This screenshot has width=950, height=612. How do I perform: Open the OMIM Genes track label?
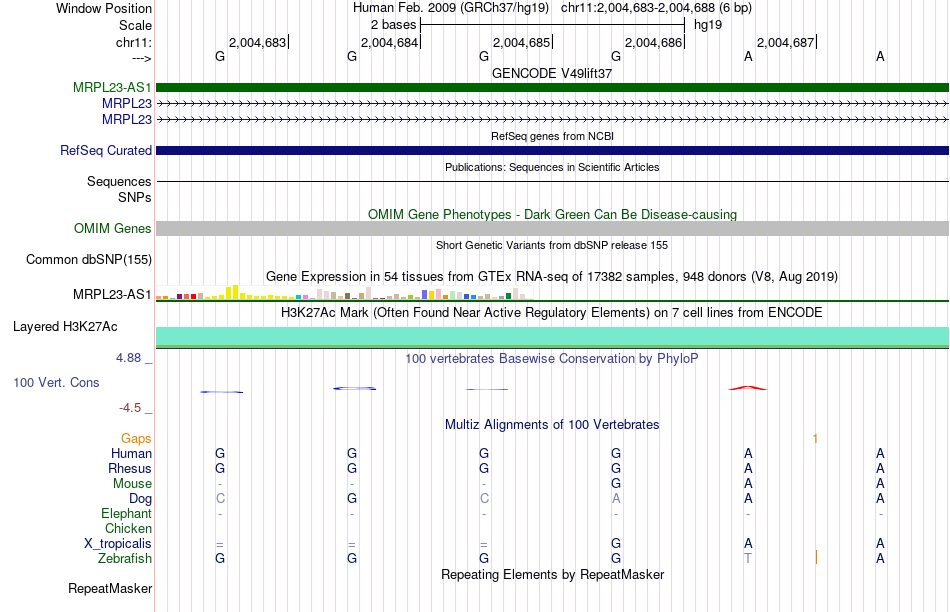click(113, 228)
